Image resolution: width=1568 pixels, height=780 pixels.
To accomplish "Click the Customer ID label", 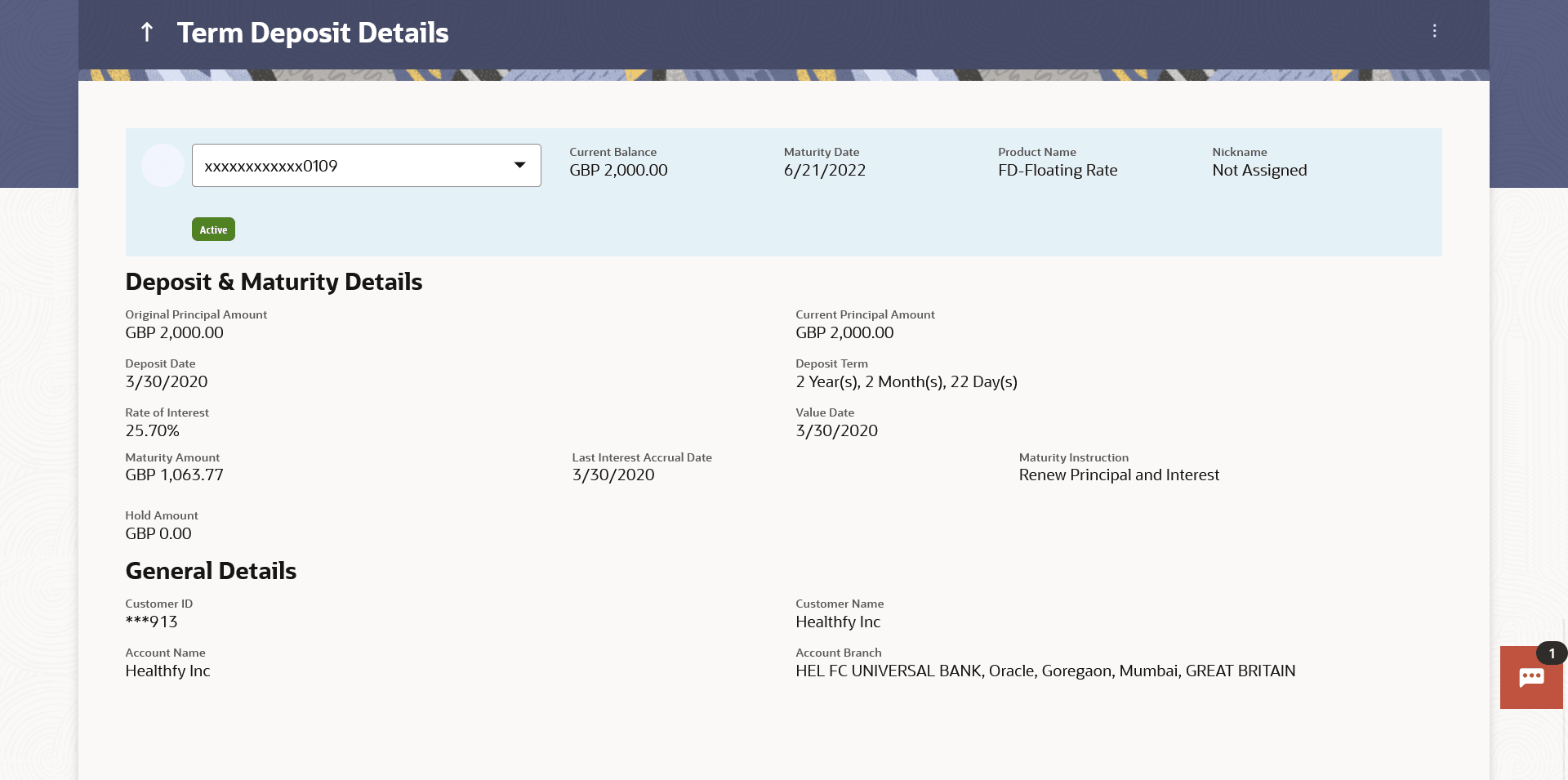I will [158, 604].
